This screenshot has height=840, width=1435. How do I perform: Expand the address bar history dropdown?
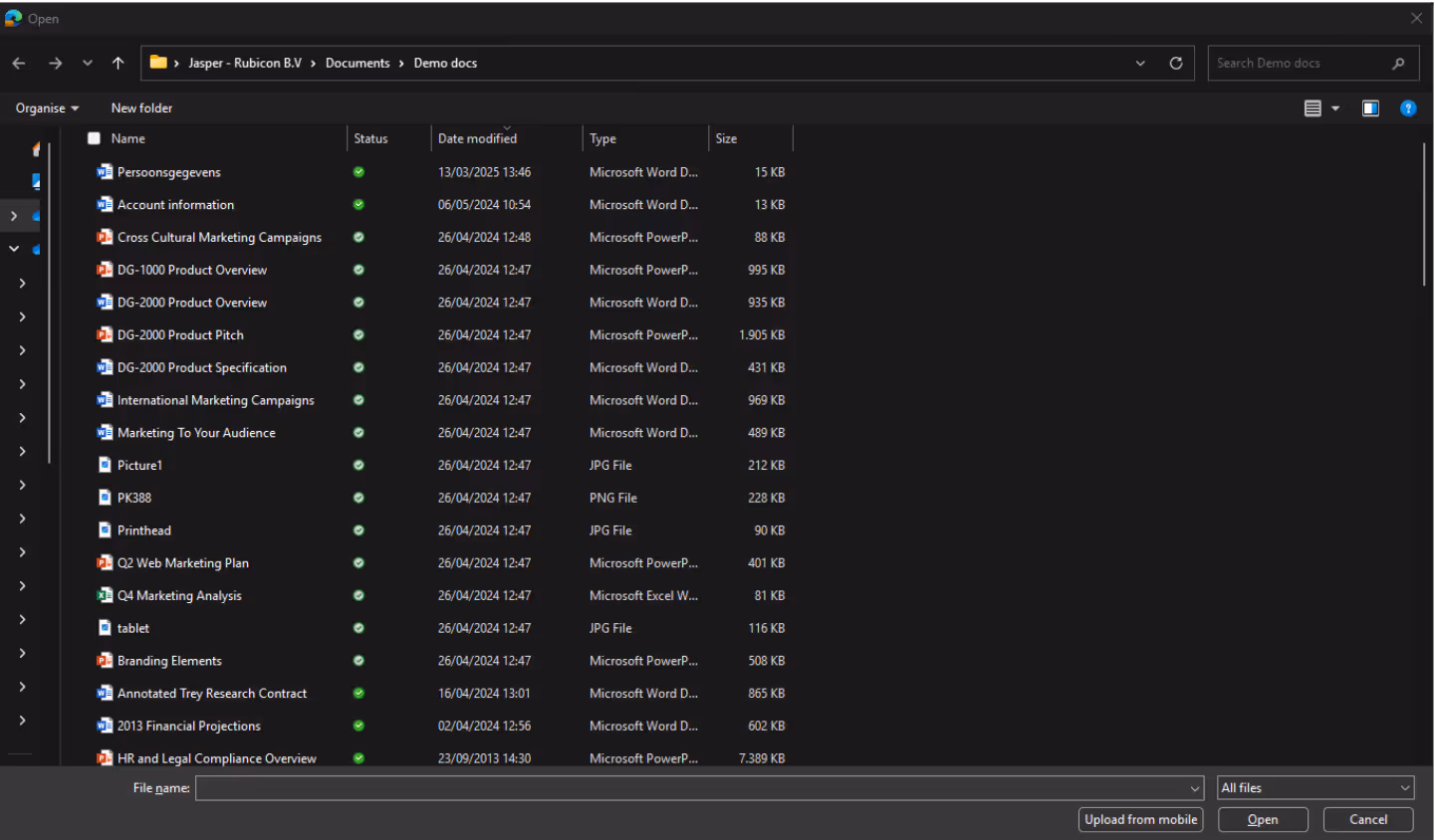point(1140,63)
